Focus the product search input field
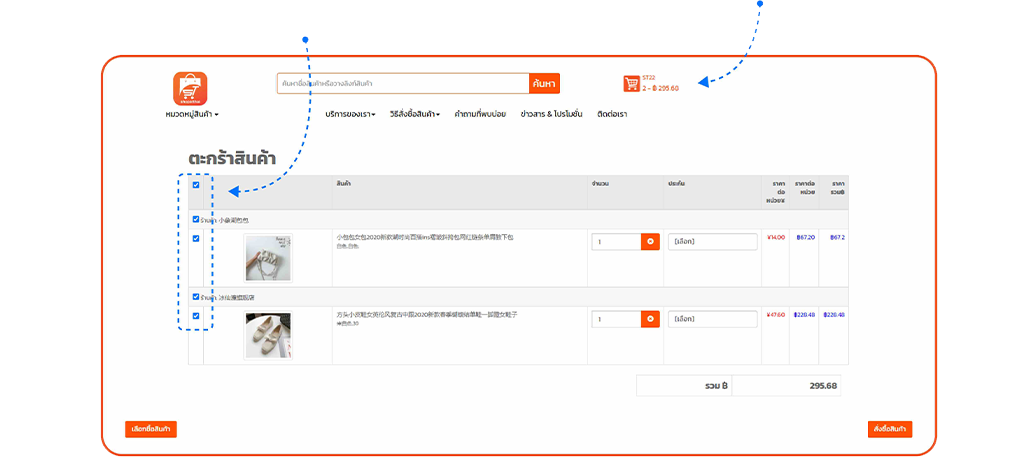The height and width of the screenshot is (457, 1035). click(403, 83)
